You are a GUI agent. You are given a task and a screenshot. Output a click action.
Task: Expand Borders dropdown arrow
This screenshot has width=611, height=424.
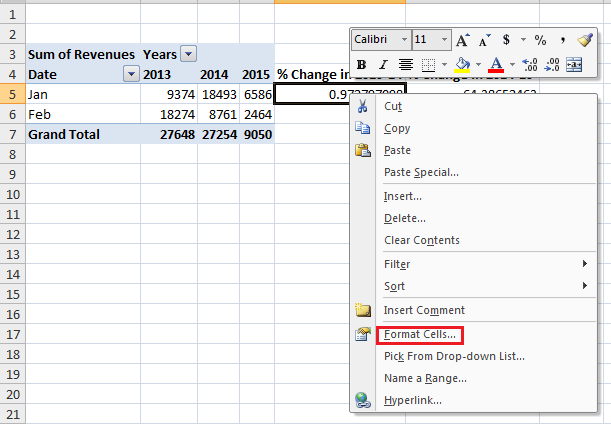click(x=444, y=65)
